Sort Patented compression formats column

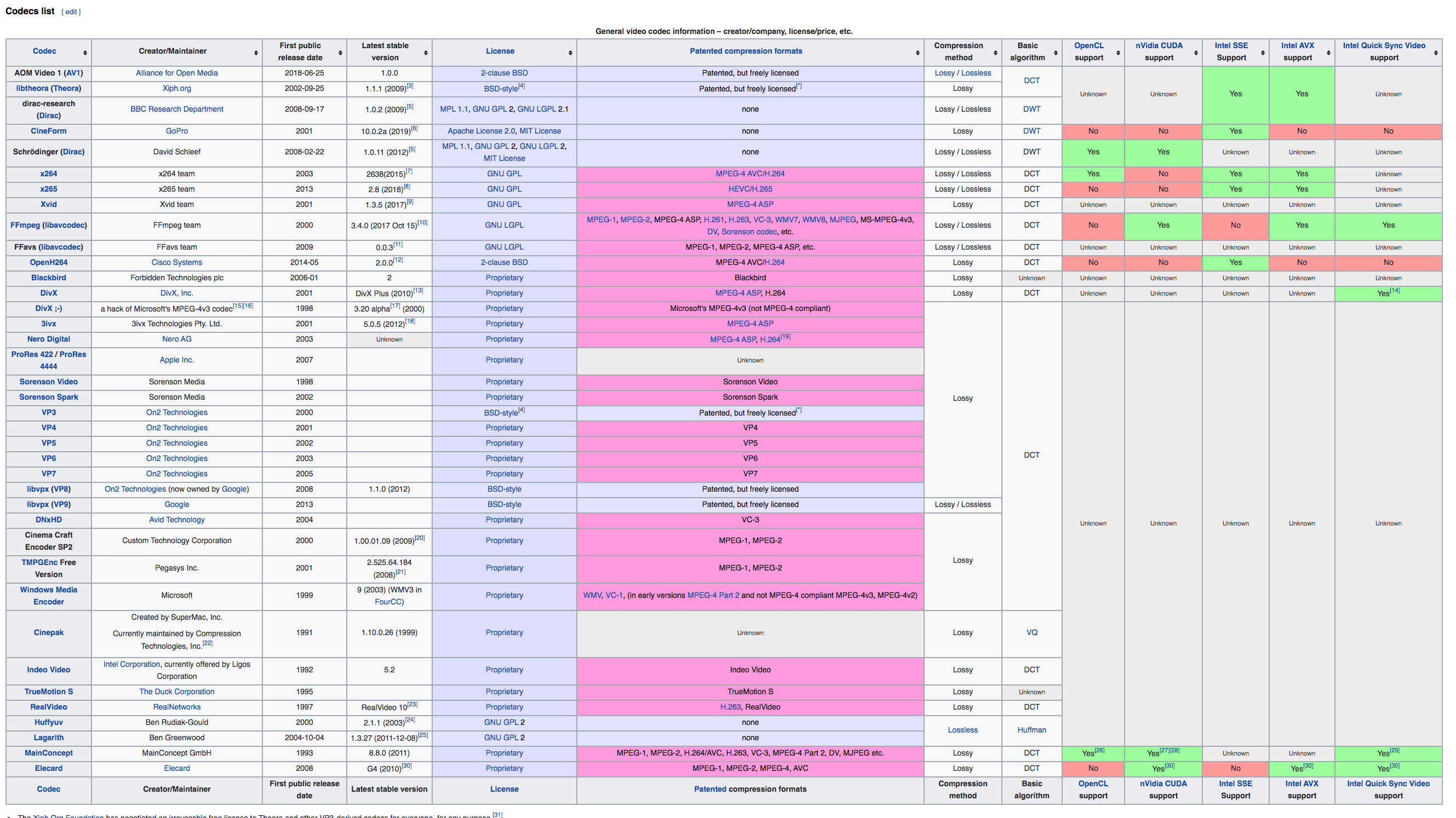pos(918,53)
